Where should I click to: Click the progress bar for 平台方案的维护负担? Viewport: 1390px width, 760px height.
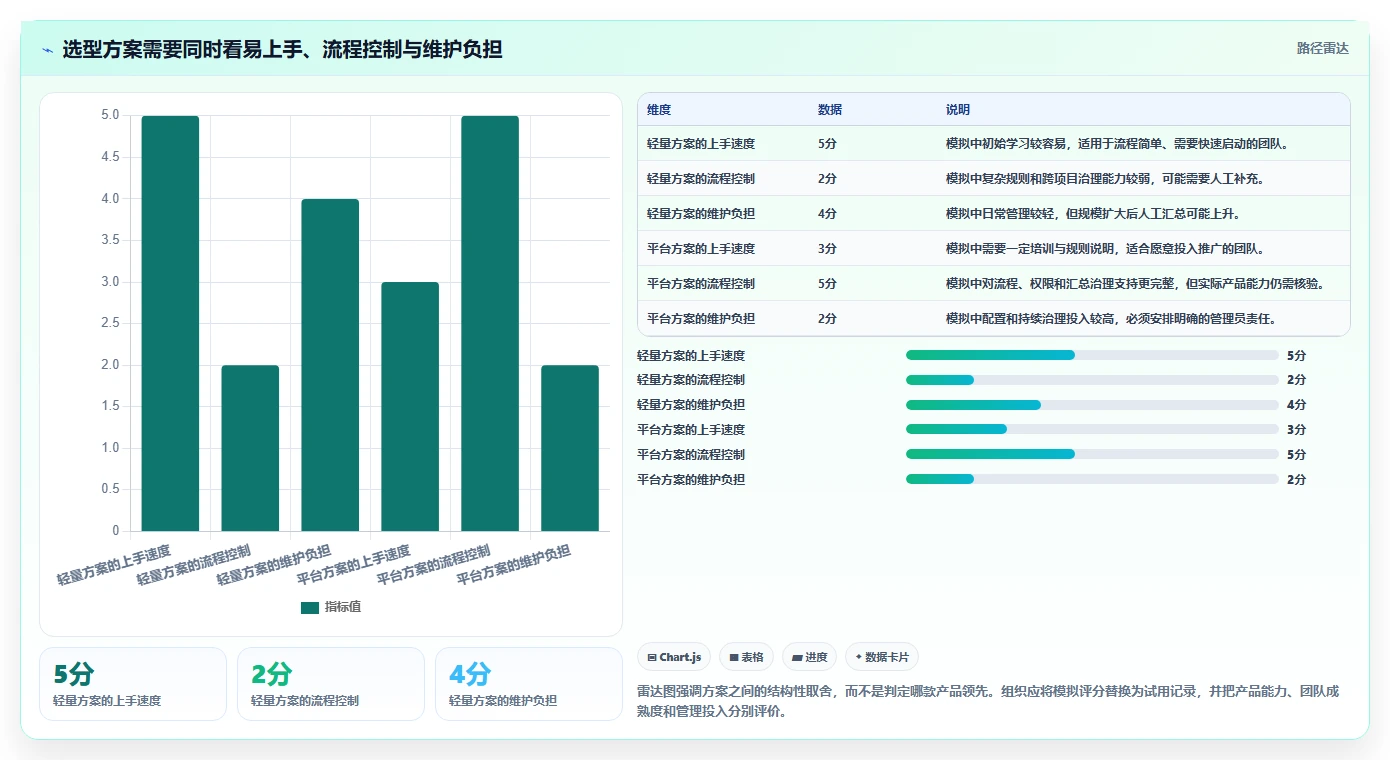point(1092,479)
